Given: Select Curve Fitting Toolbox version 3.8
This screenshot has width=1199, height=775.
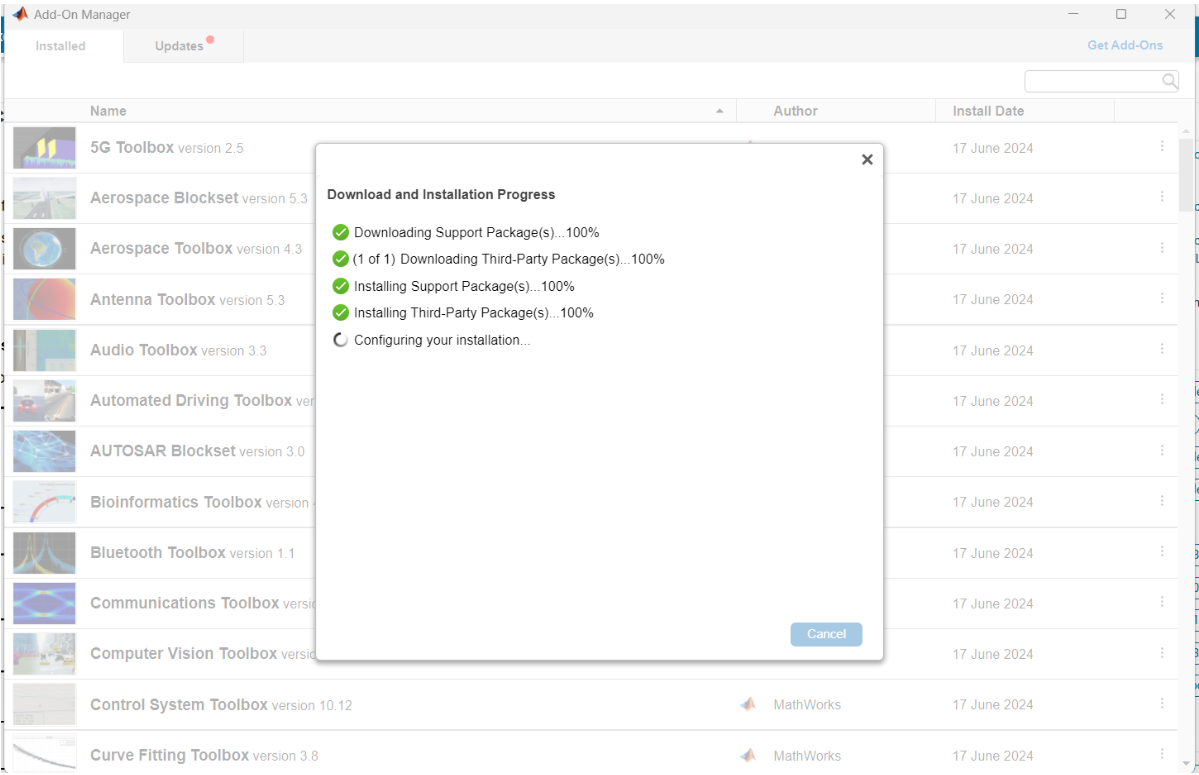Looking at the screenshot, I should pyautogui.click(x=204, y=755).
